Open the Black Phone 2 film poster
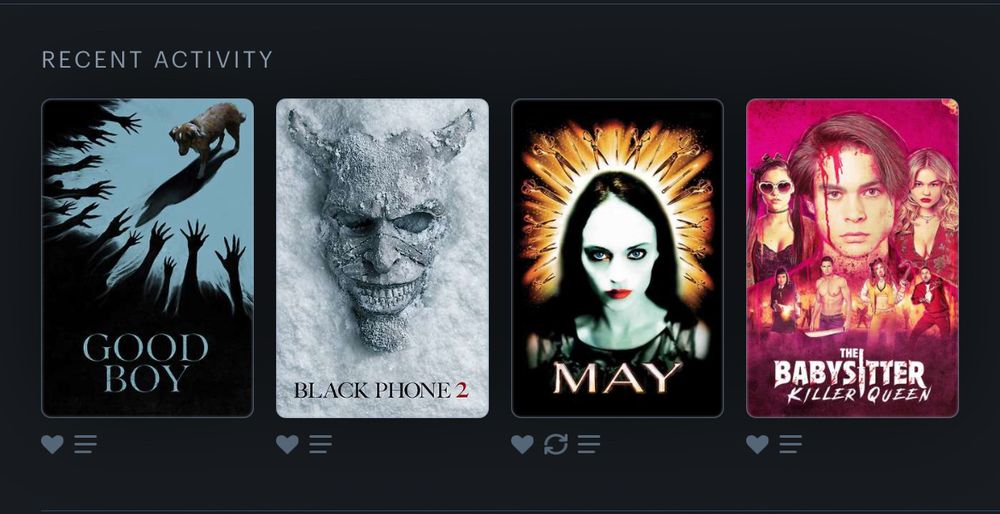The height and width of the screenshot is (514, 1000). click(383, 258)
